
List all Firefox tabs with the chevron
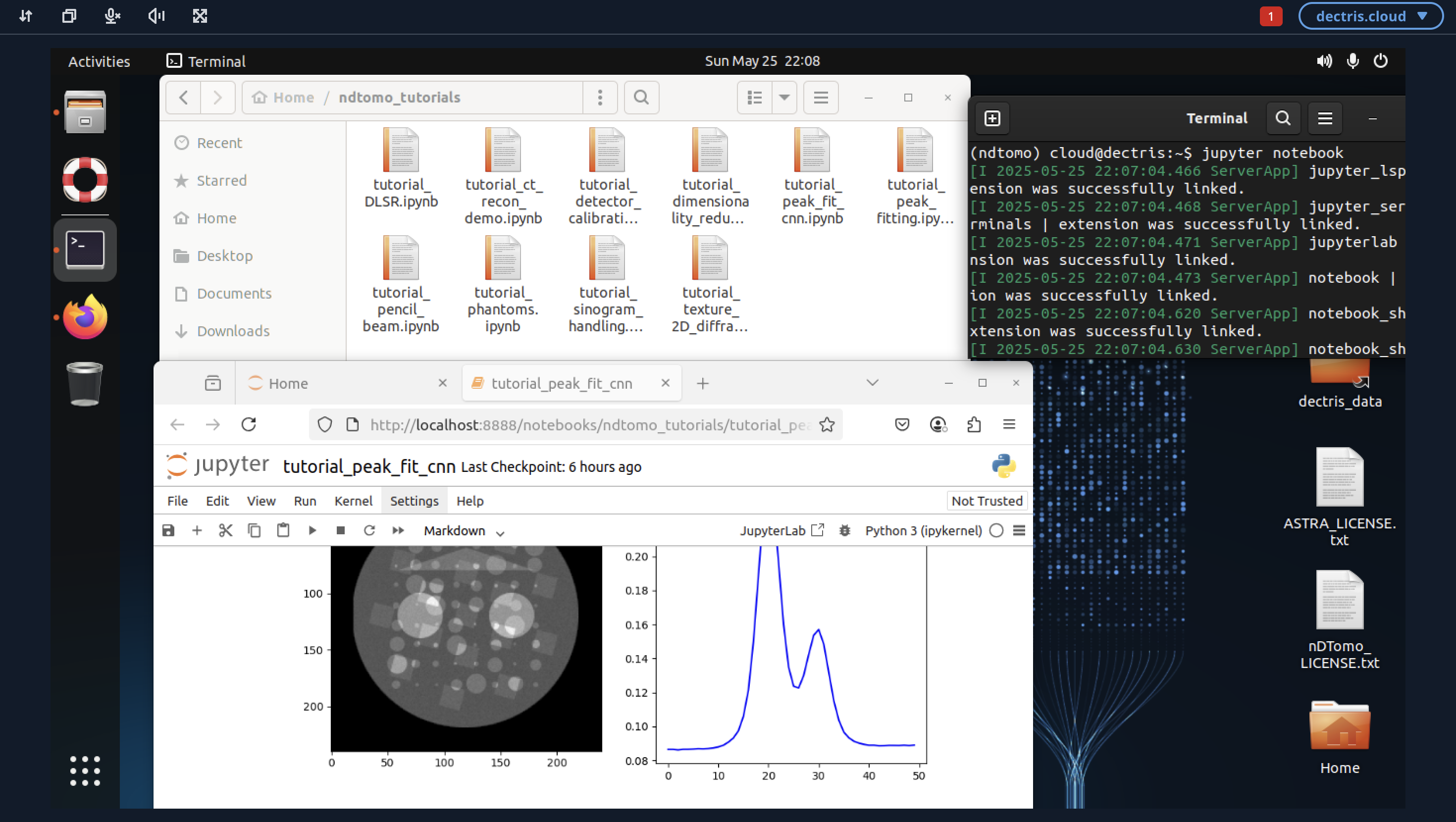(x=872, y=383)
